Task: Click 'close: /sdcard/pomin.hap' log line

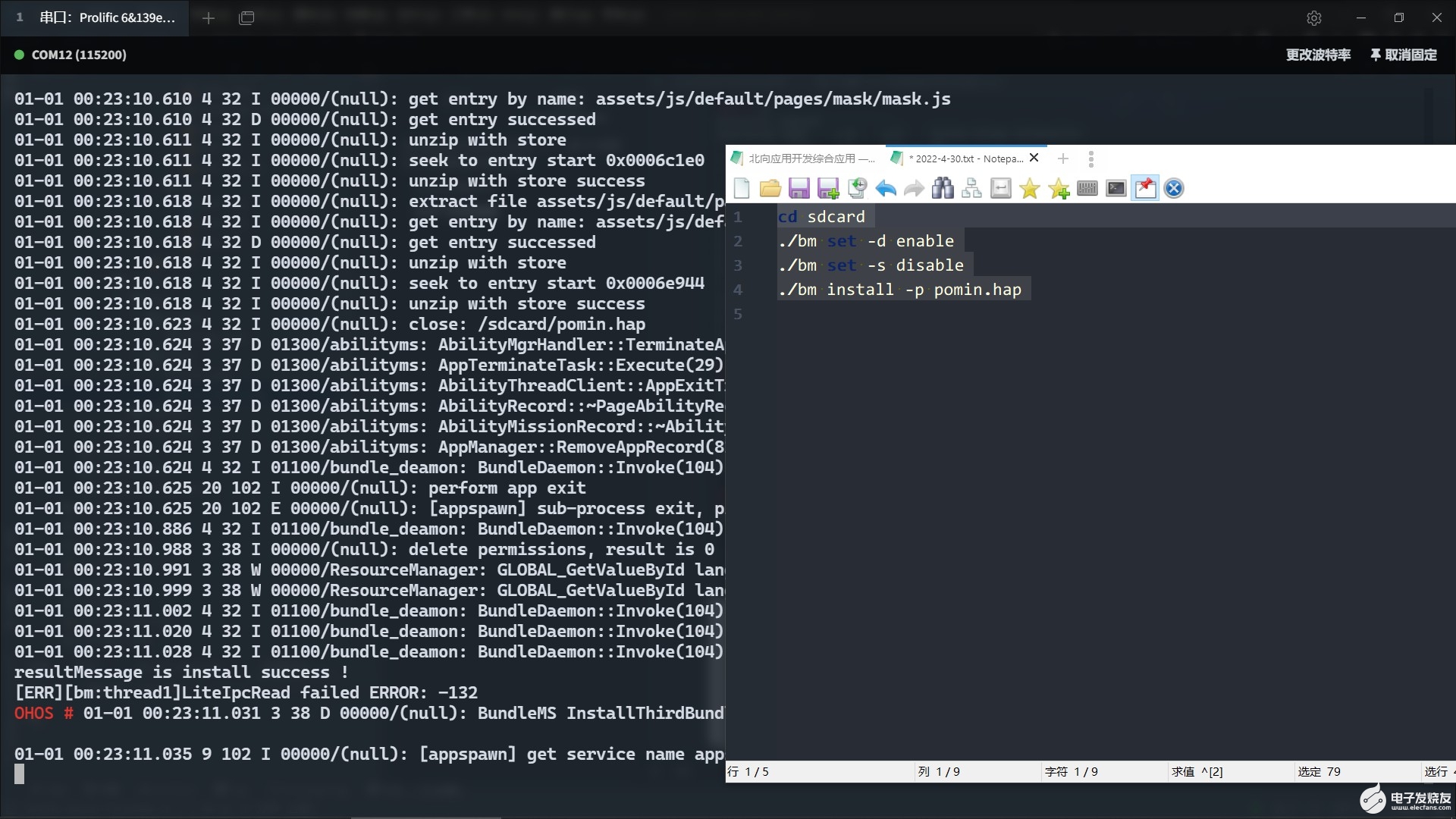Action: coord(330,325)
